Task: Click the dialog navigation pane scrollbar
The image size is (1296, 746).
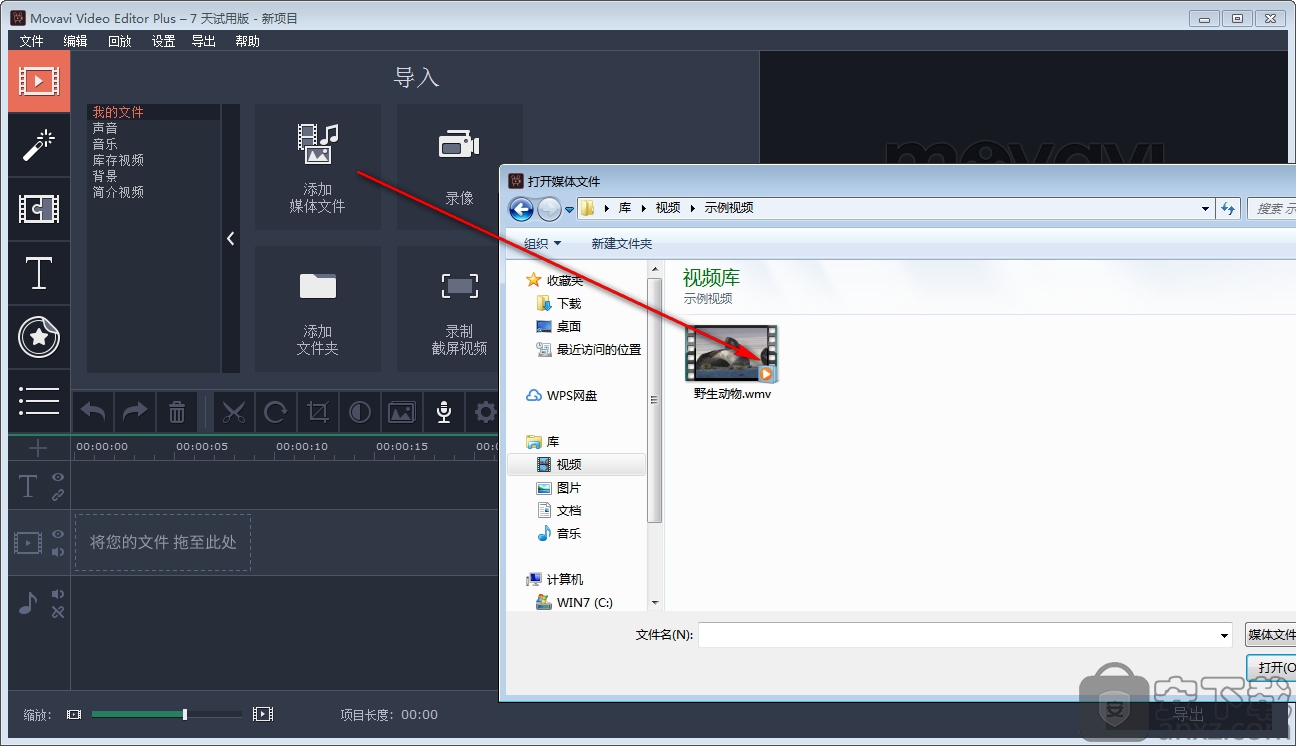Action: 655,400
